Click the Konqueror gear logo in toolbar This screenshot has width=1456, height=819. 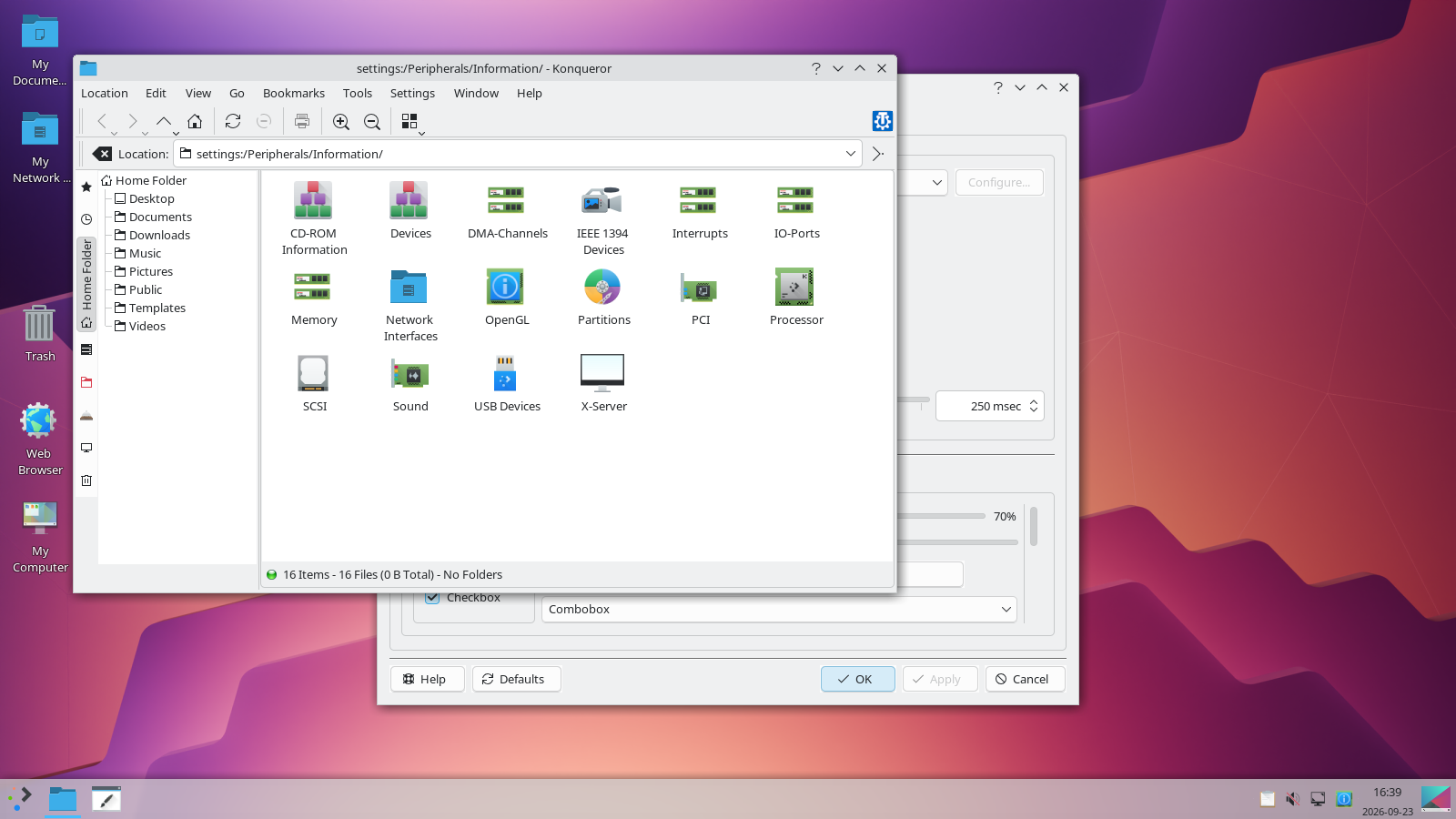tap(882, 121)
